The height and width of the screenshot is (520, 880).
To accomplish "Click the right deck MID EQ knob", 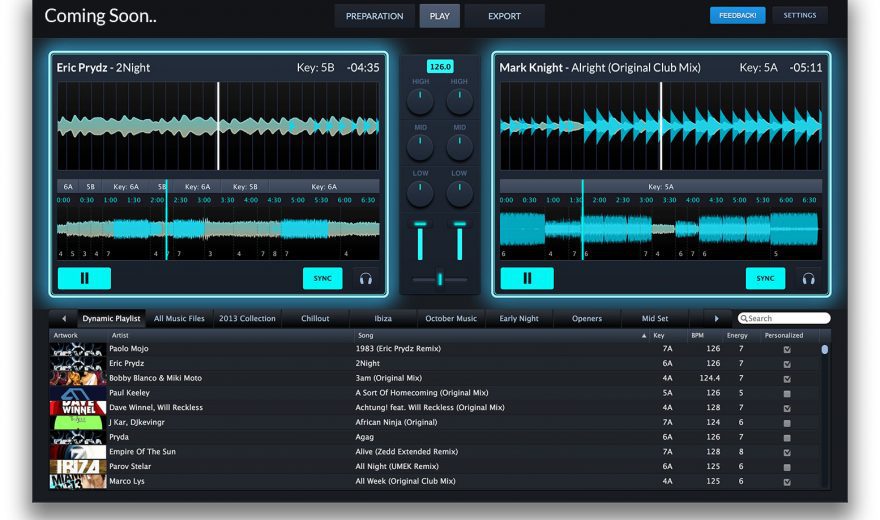I will pos(459,147).
